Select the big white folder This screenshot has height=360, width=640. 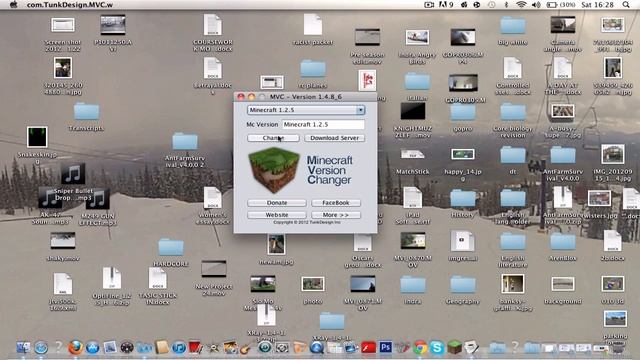(513, 31)
